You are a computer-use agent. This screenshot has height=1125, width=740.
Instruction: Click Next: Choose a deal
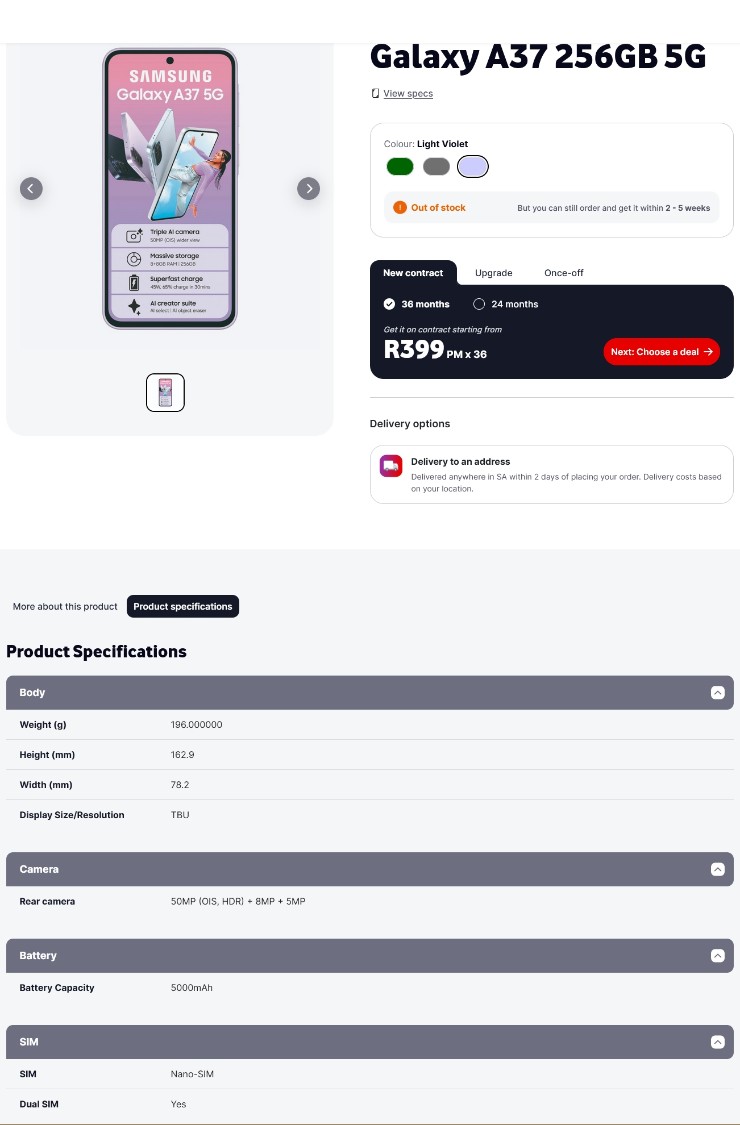click(x=661, y=351)
